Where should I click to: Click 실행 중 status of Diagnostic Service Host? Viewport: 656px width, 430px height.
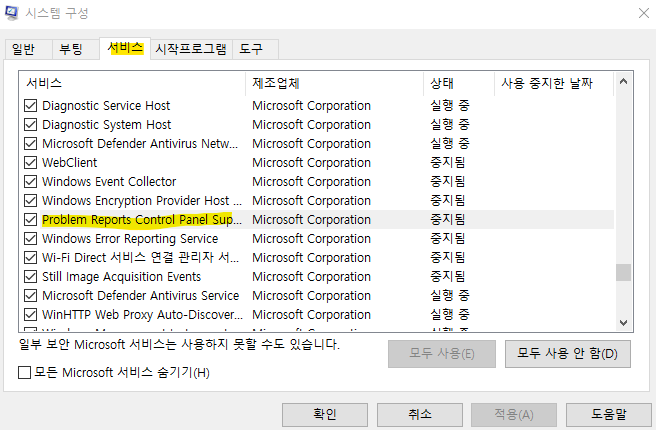(450, 105)
